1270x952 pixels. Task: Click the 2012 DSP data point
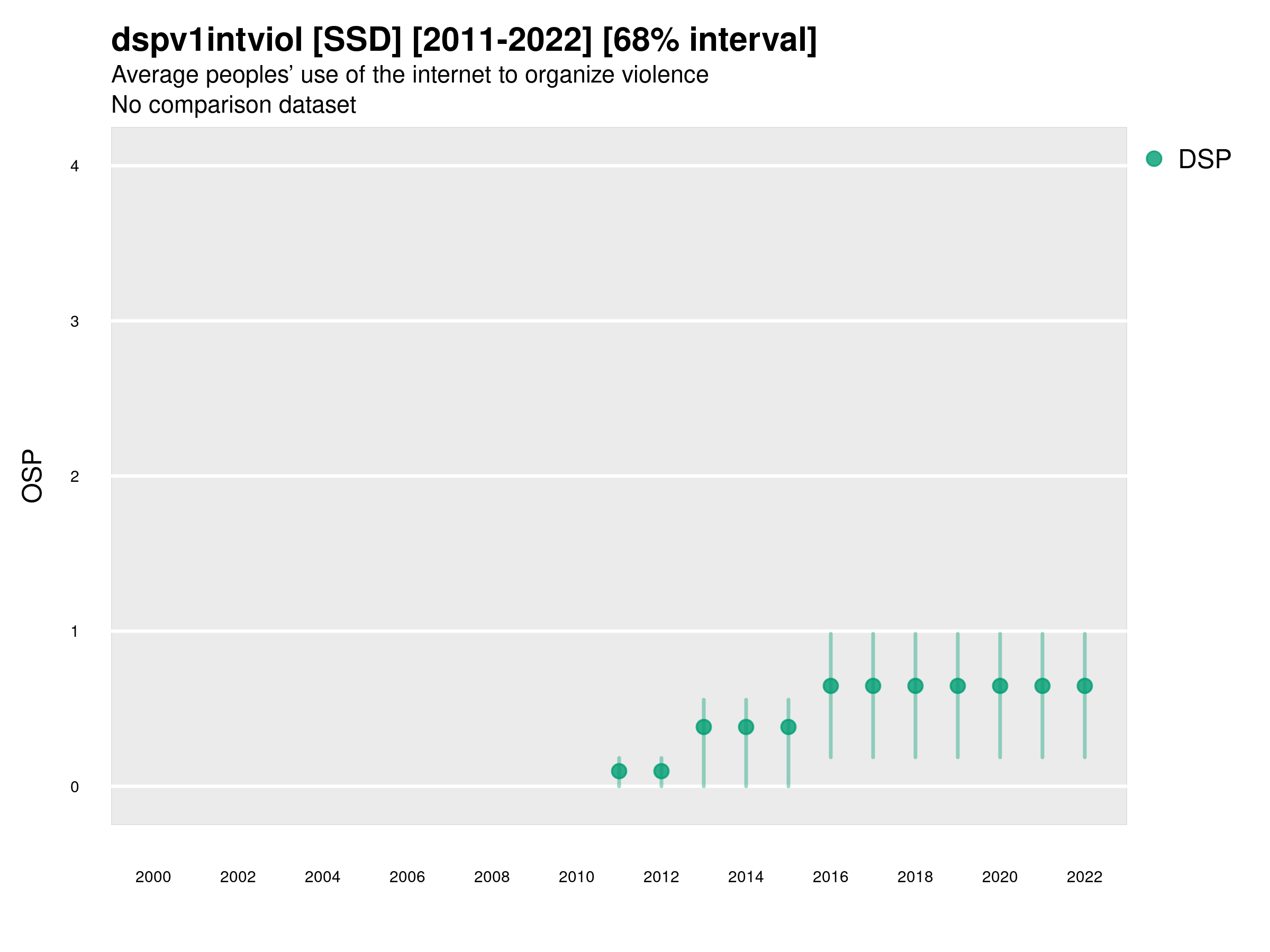pyautogui.click(x=661, y=771)
